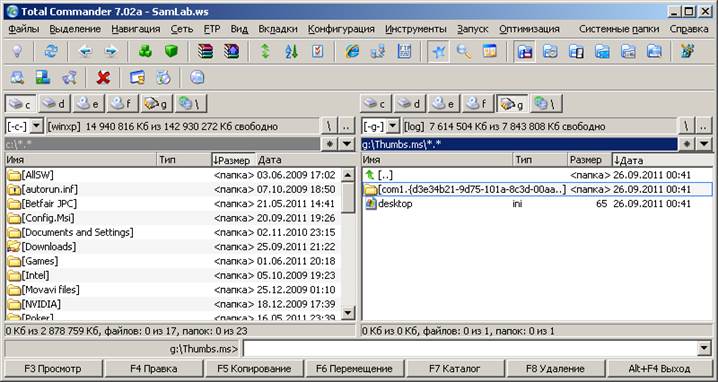Open the Выделение menu

coord(75,29)
